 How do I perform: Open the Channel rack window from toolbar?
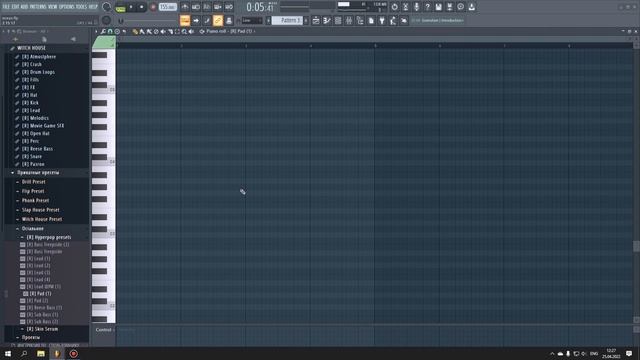pyautogui.click(x=338, y=20)
